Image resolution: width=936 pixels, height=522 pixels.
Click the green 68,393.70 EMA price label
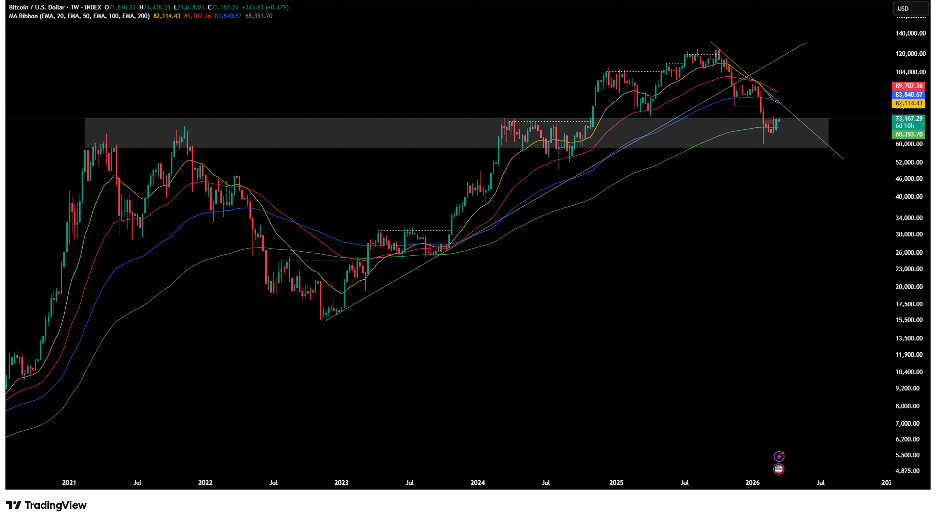[907, 134]
